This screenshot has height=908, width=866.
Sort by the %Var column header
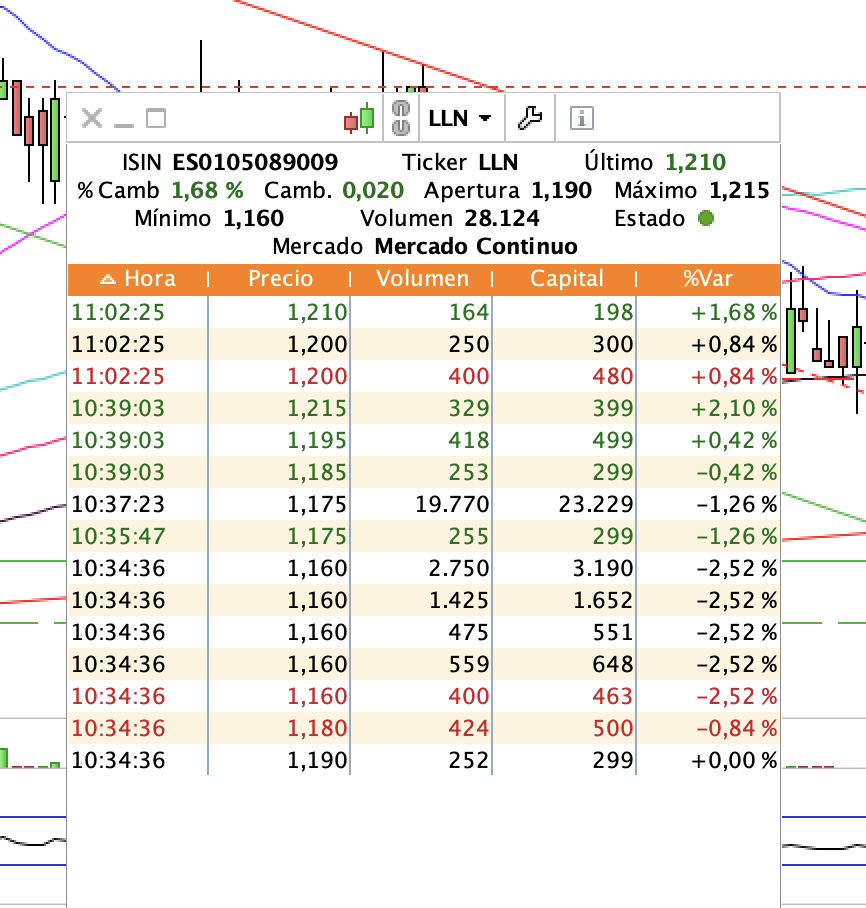pyautogui.click(x=708, y=279)
